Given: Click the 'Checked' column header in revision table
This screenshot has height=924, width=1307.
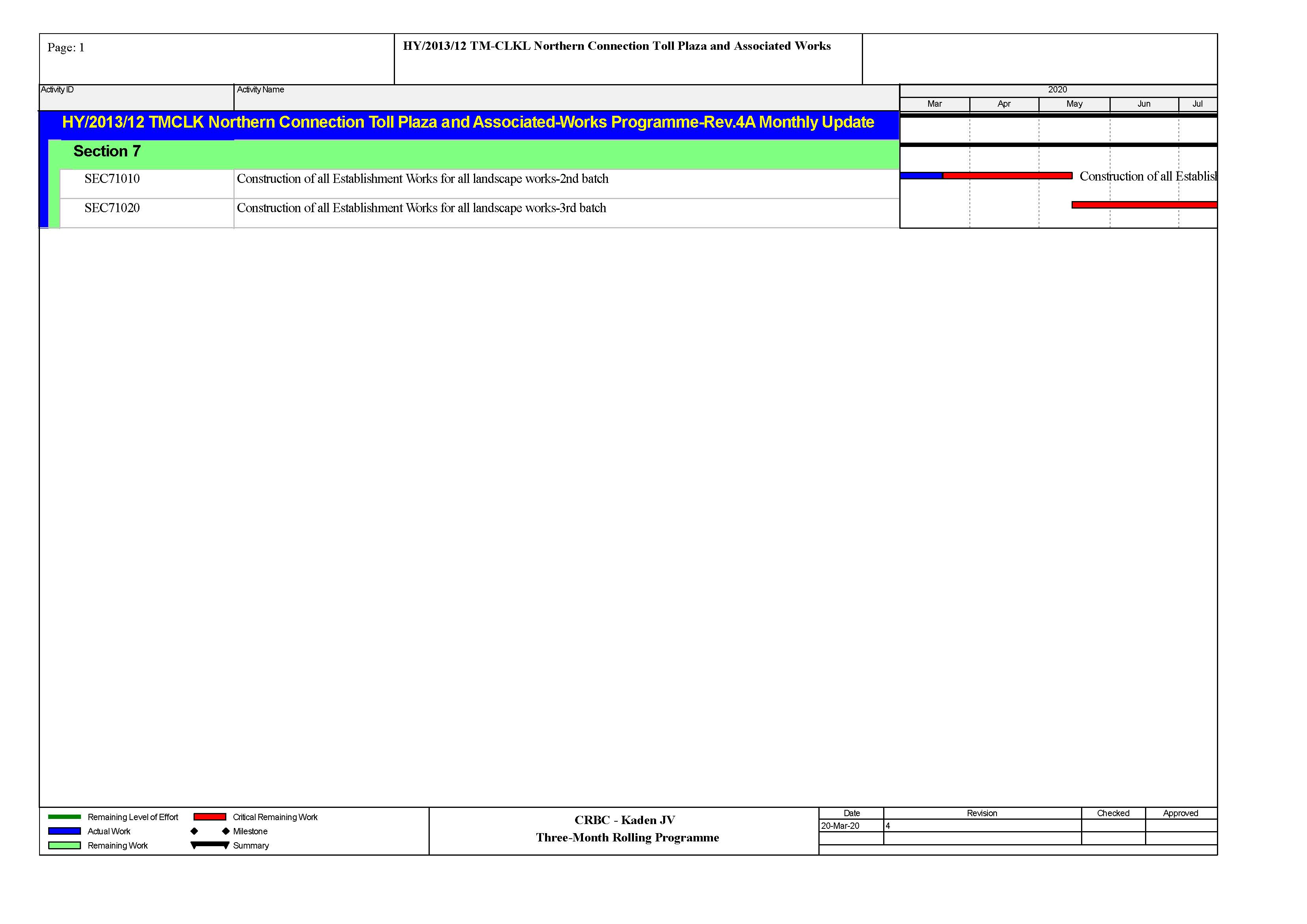Looking at the screenshot, I should click(x=1113, y=813).
